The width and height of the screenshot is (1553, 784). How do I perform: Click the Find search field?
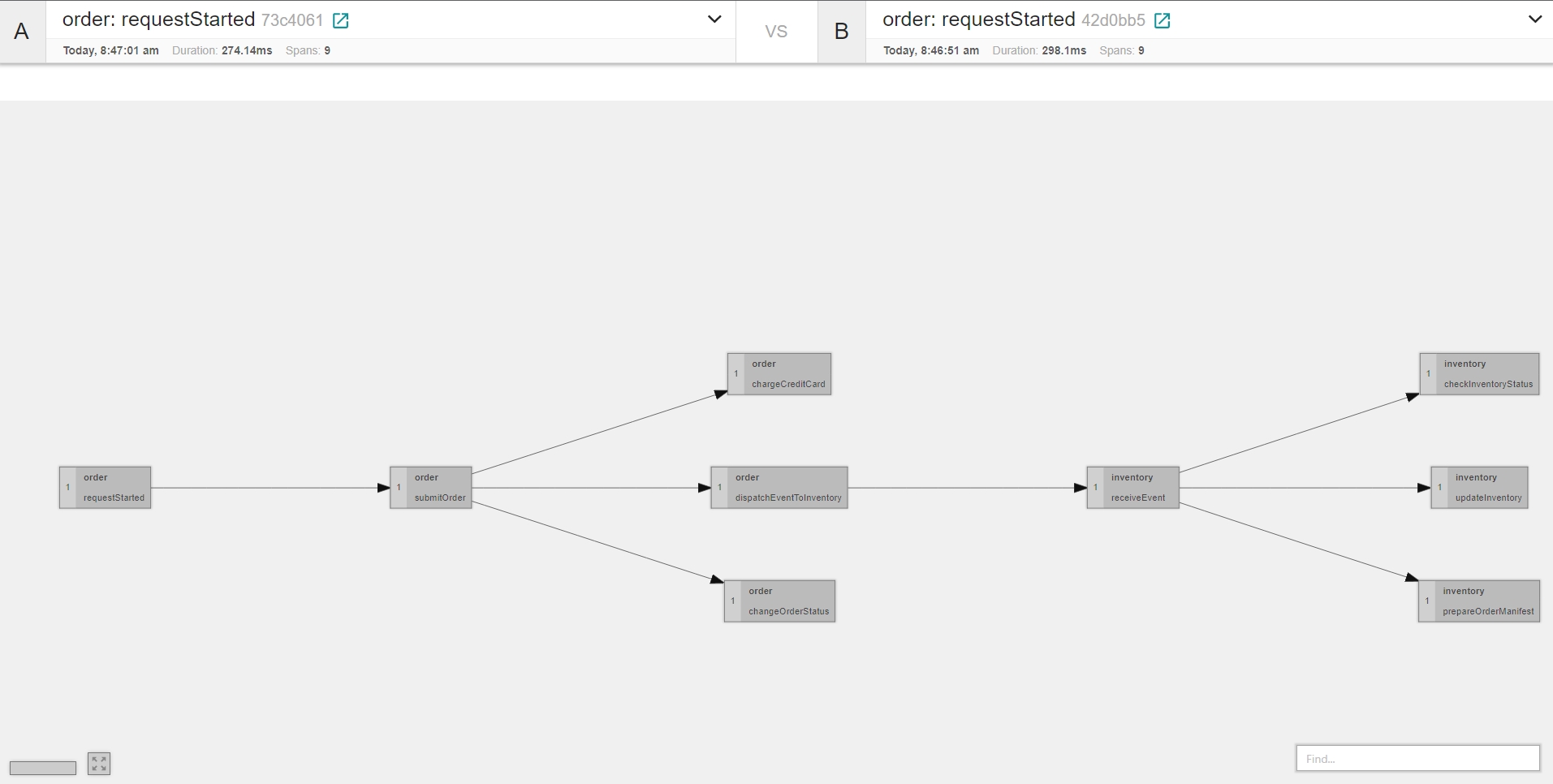point(1417,759)
